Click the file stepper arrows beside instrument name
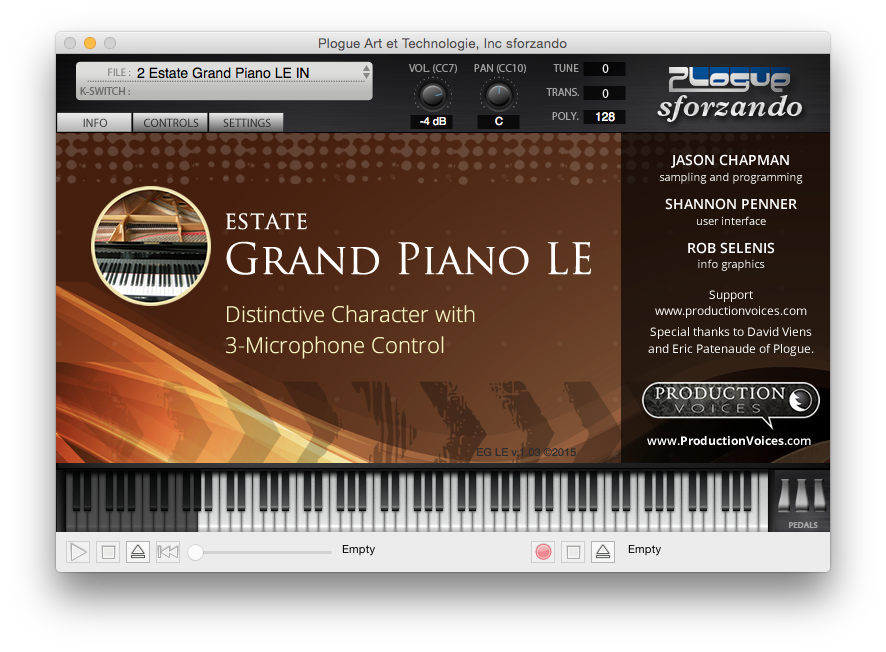Screen dimensions: 886x652 367,72
